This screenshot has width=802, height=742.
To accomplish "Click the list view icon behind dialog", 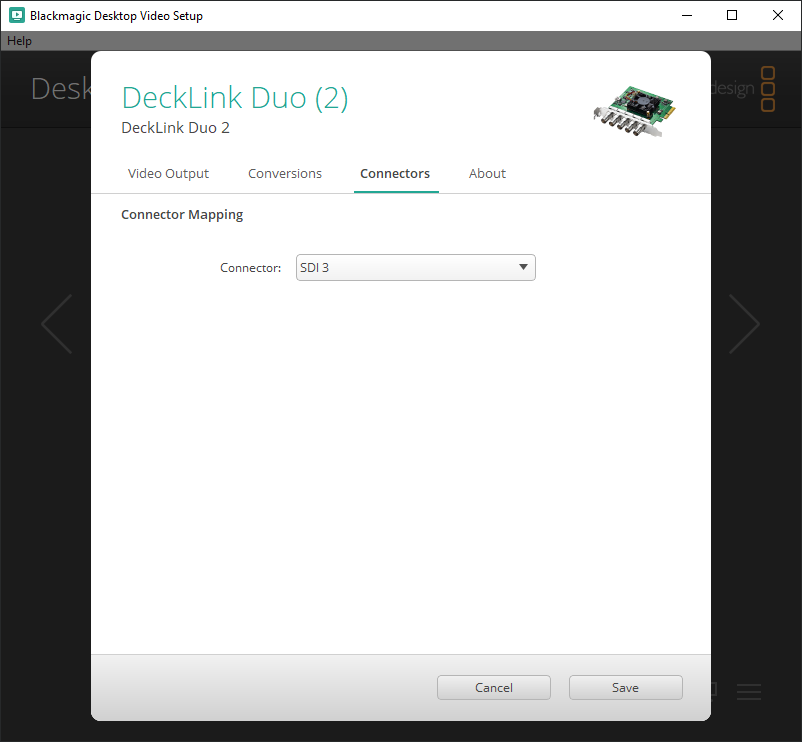I will pos(749,691).
